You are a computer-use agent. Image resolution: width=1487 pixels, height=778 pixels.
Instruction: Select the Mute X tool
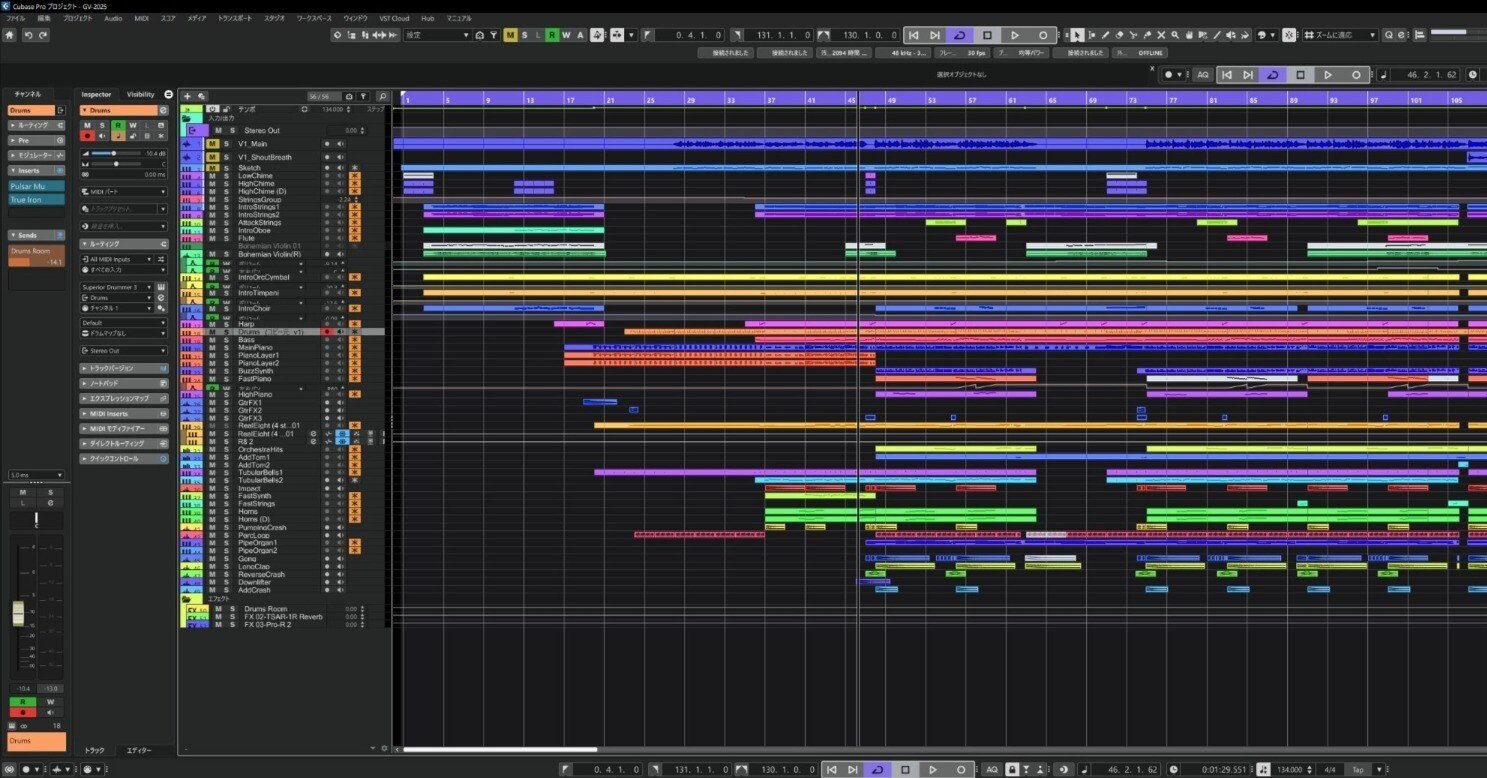pos(1161,35)
